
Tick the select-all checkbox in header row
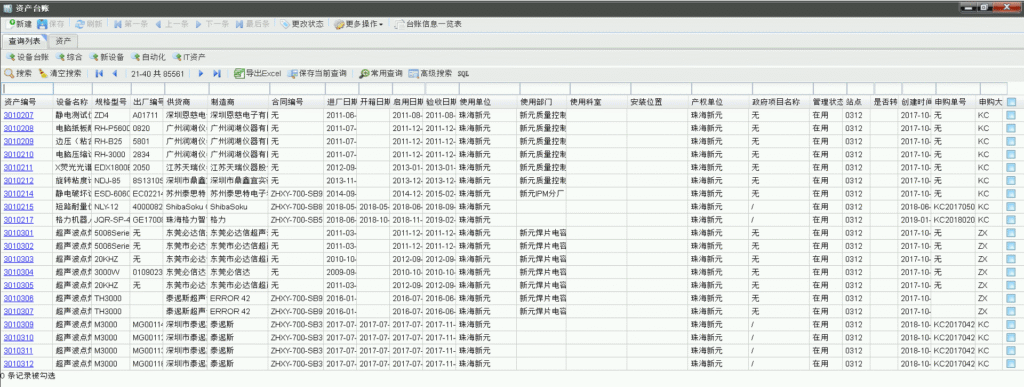(1011, 102)
